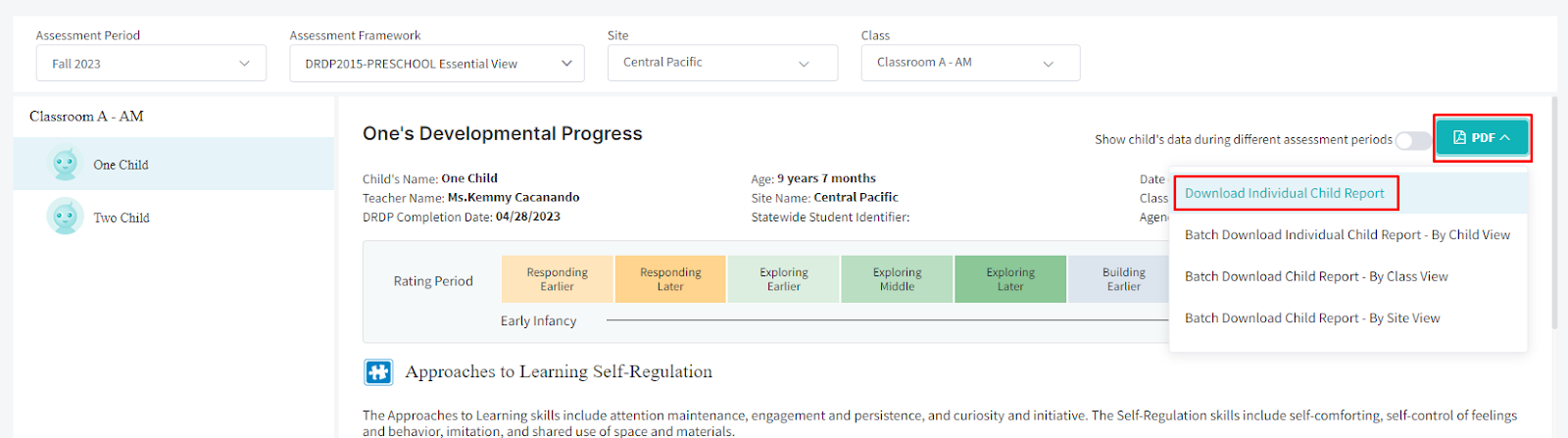Toggle show child's data across assessment periods
The height and width of the screenshot is (438, 1568).
pyautogui.click(x=1412, y=140)
